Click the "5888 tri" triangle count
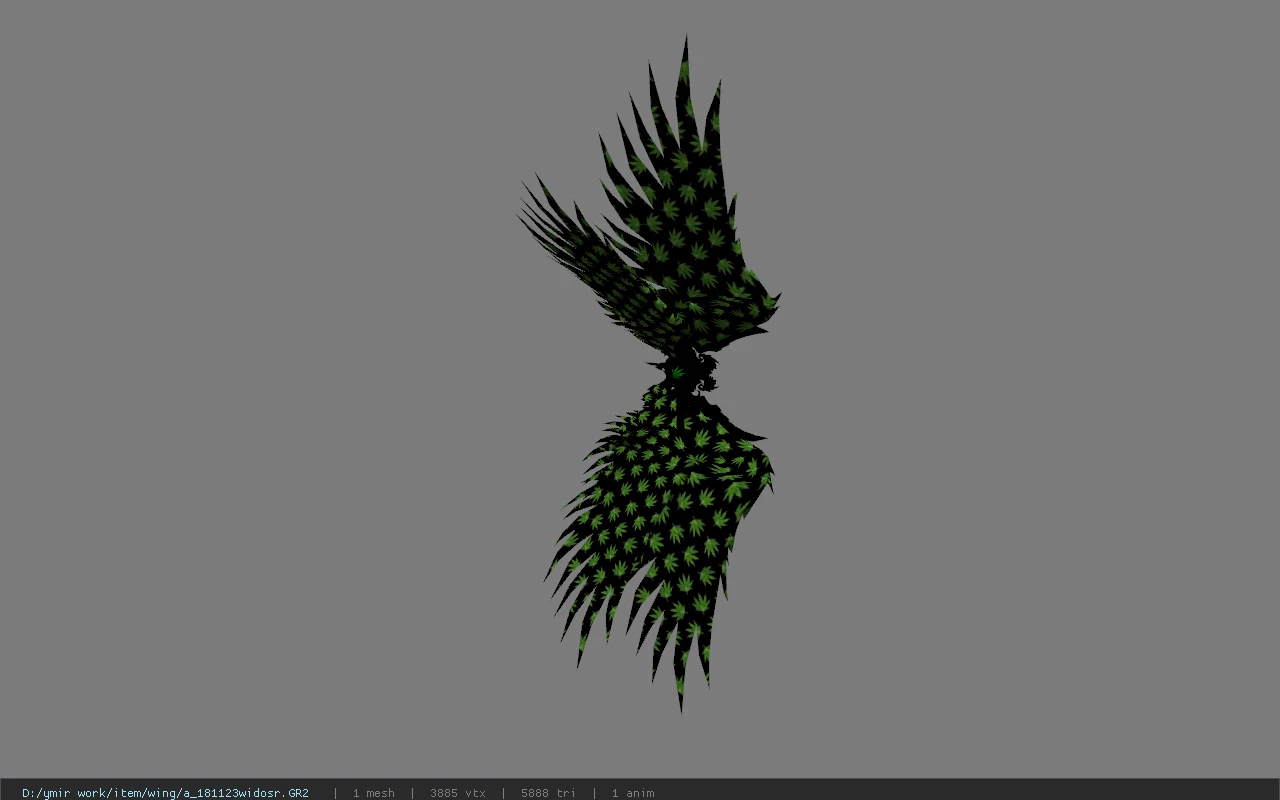Viewport: 1280px width, 800px height. tap(548, 793)
